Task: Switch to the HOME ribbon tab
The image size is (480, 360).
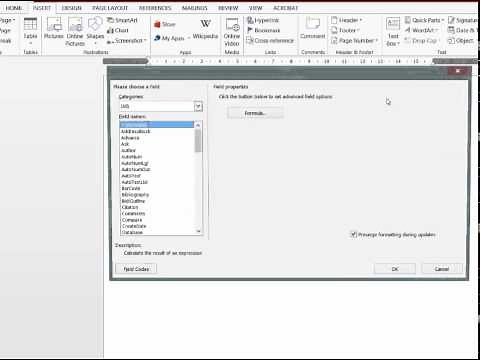Action: pyautogui.click(x=14, y=8)
